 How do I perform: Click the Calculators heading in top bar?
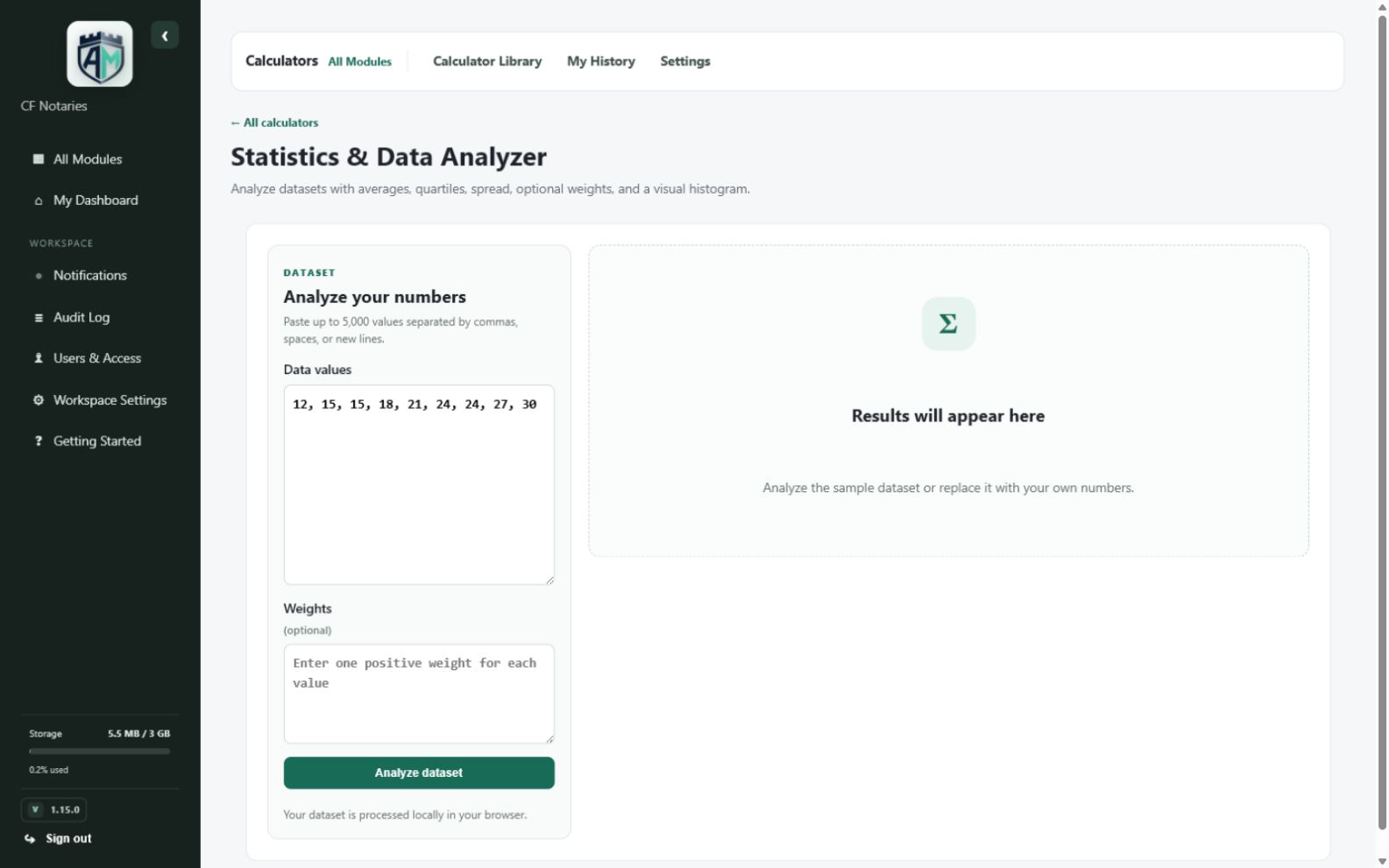pos(281,61)
